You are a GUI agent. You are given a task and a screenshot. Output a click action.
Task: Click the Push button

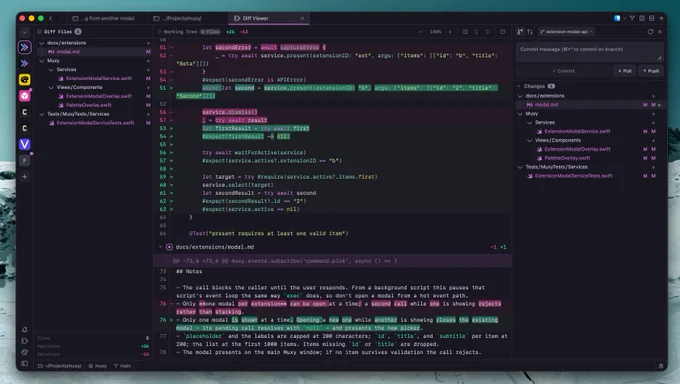(651, 71)
